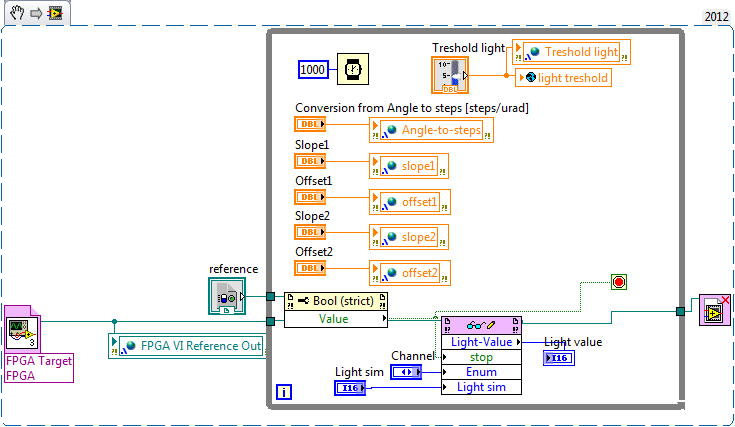Click the Open FPGA VI Reference icon
Screen dimensions: 735x427
click(x=22, y=329)
